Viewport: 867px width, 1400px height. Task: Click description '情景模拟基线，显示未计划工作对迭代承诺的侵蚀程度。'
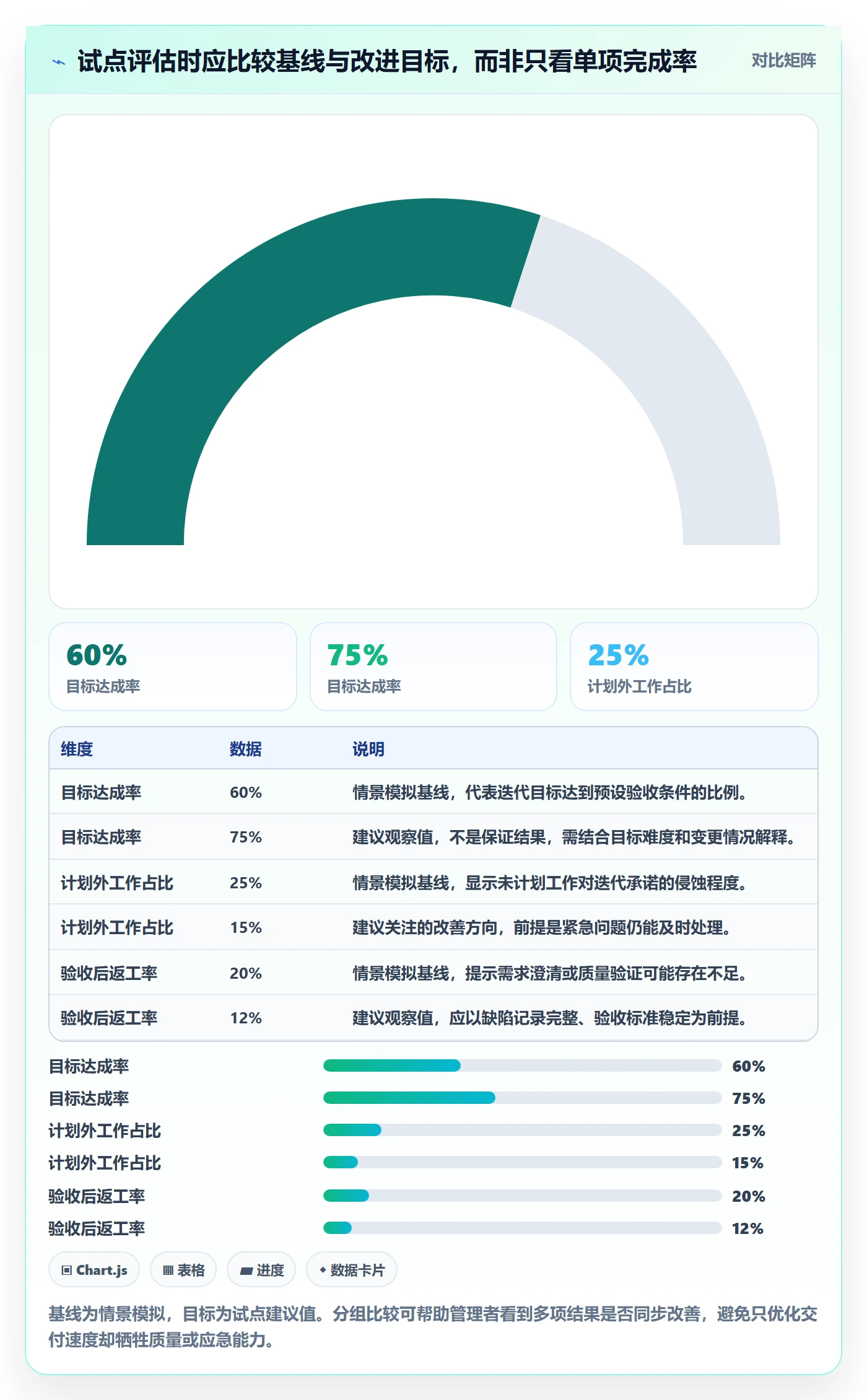click(550, 883)
